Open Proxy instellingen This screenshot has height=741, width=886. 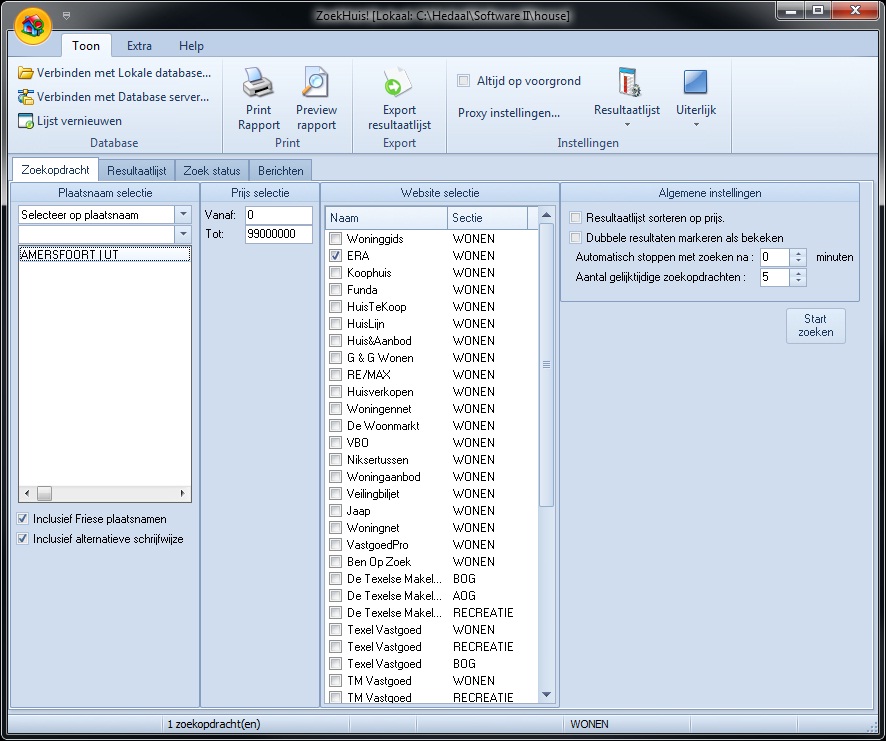point(509,113)
